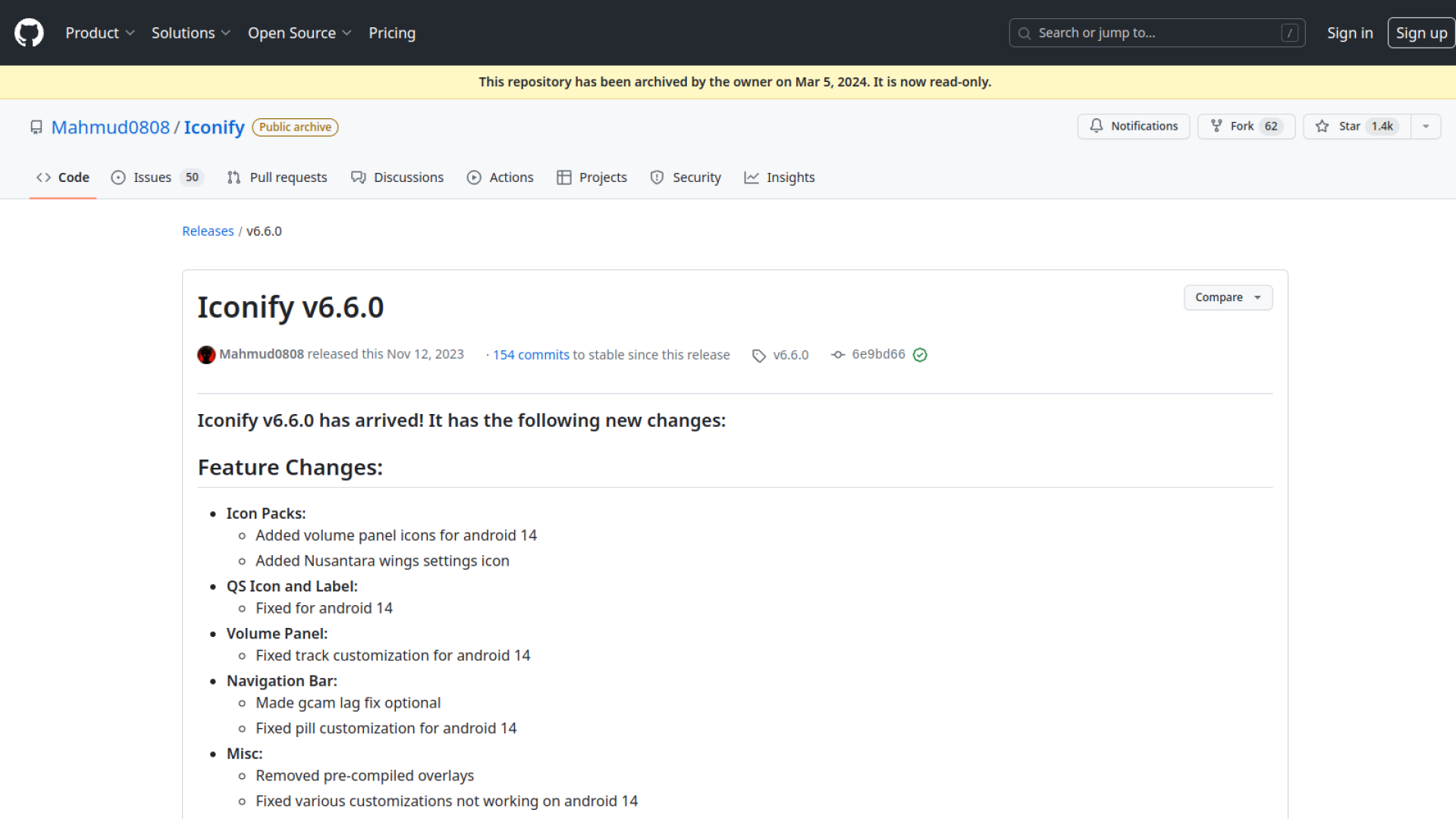This screenshot has width=1456, height=819.
Task: Click the Fork icon button
Action: coord(1216,126)
